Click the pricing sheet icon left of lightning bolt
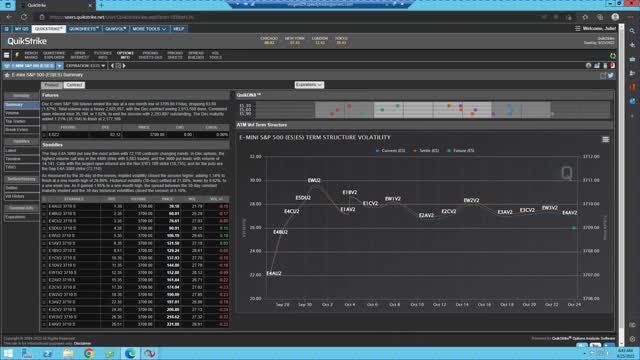640x360 pixels. point(7,55)
